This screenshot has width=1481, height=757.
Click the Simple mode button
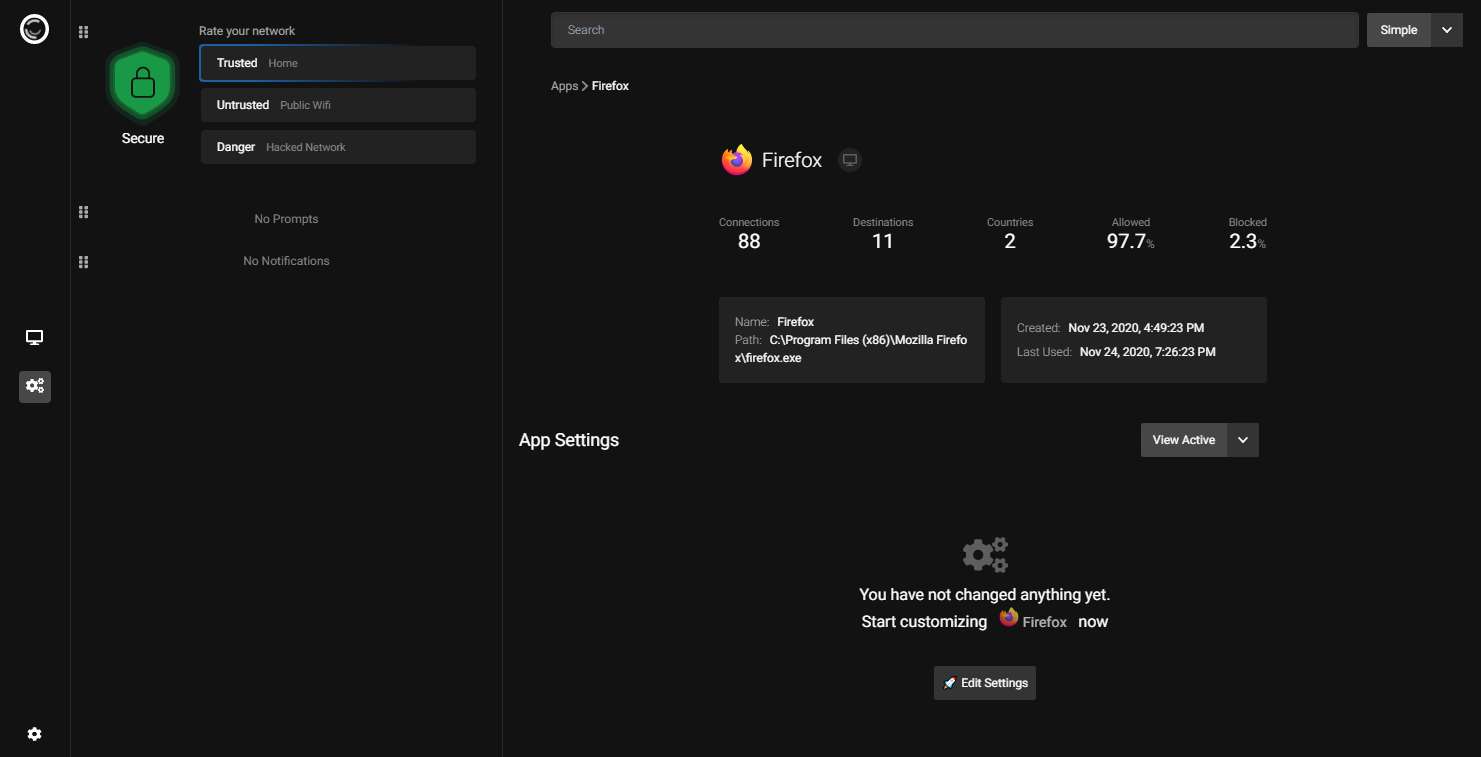[x=1399, y=30]
